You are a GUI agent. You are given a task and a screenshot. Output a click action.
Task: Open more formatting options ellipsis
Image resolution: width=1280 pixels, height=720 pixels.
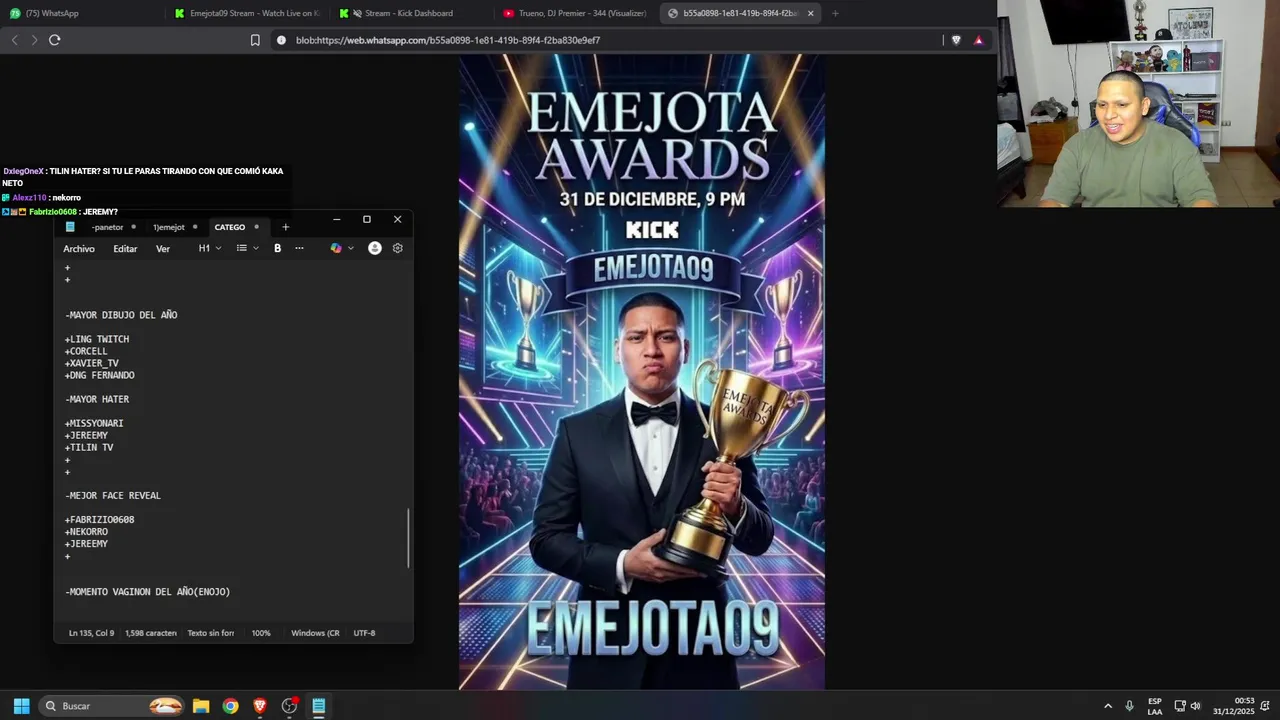[x=299, y=248]
